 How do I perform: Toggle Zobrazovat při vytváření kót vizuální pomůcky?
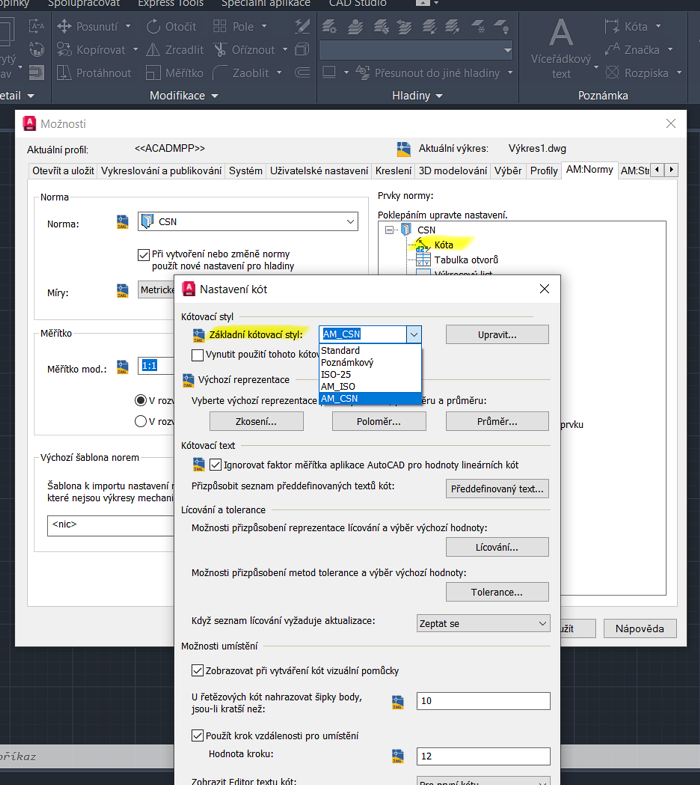(x=197, y=670)
